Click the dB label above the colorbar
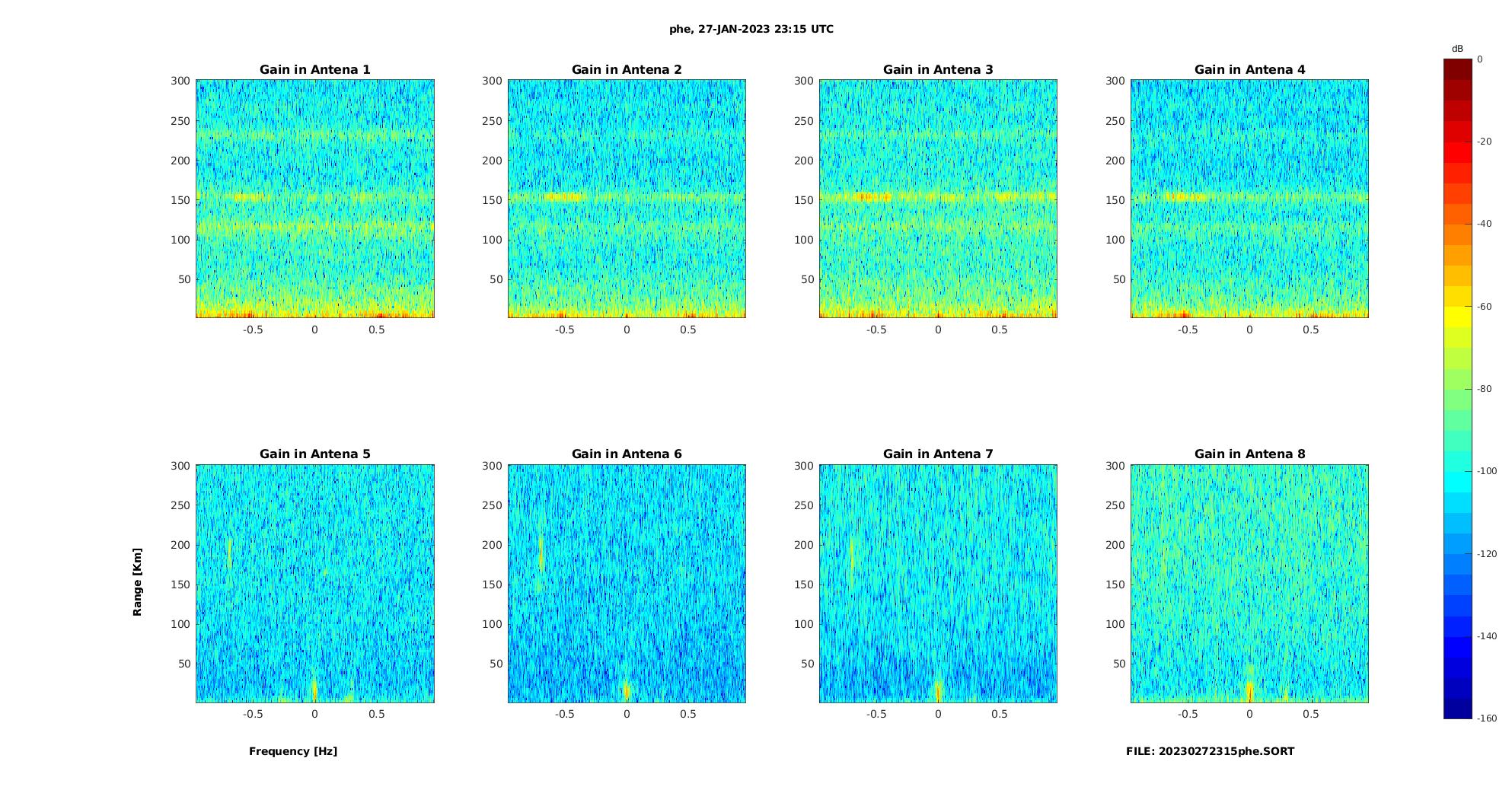The image size is (1512, 809). coord(1457,49)
